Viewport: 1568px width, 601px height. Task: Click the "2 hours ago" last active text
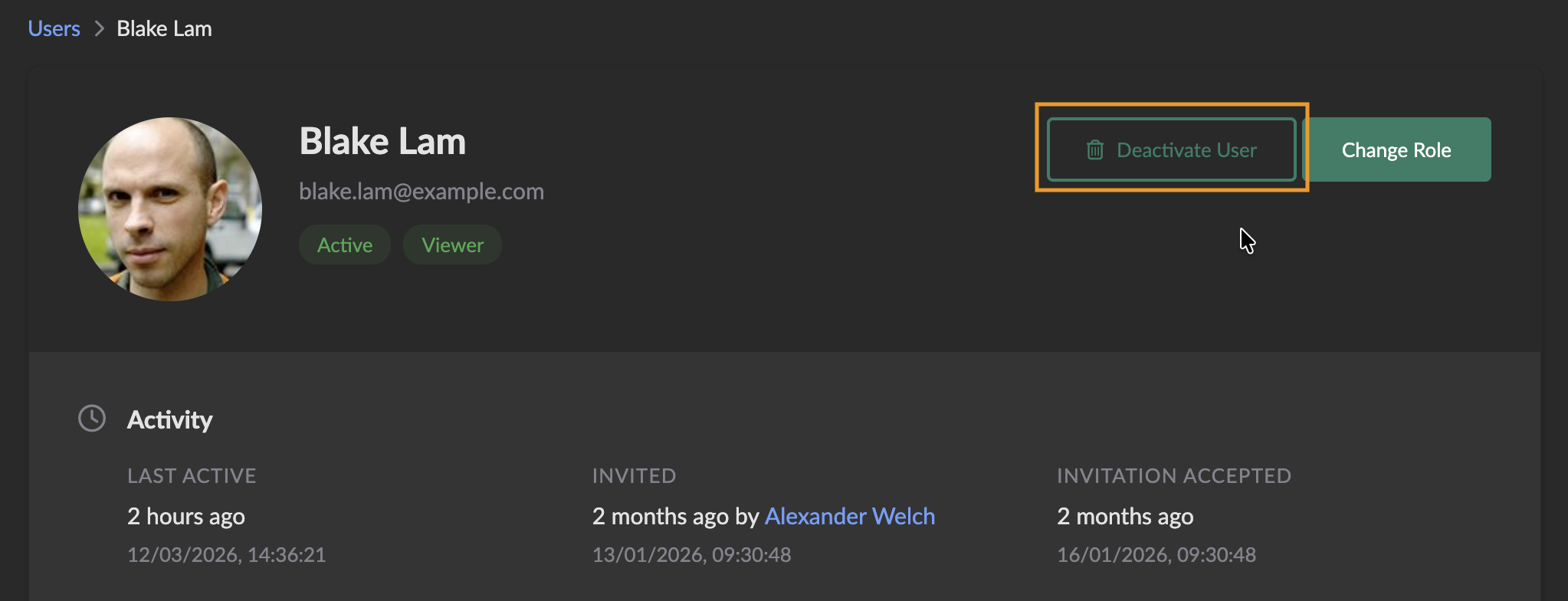186,517
